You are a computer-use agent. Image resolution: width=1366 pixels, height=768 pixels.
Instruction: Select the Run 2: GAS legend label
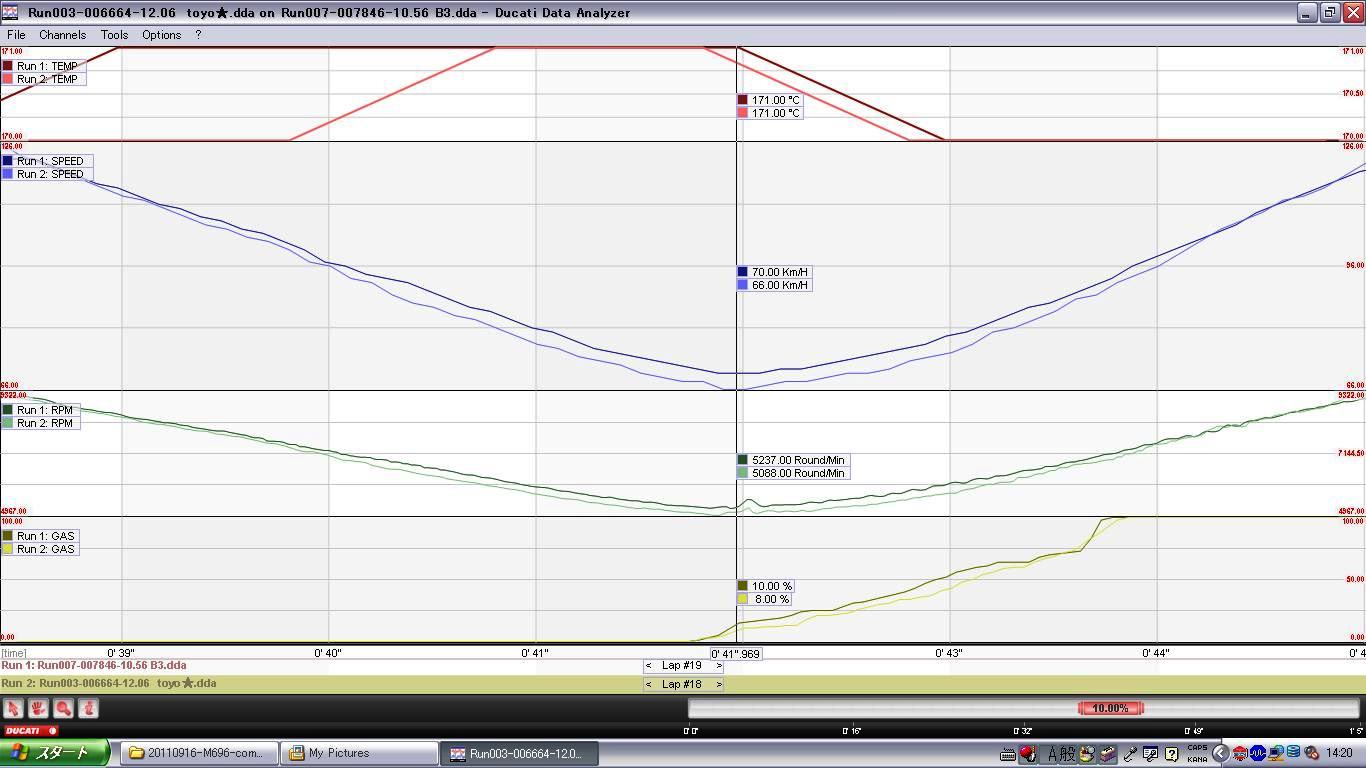pyautogui.click(x=45, y=549)
